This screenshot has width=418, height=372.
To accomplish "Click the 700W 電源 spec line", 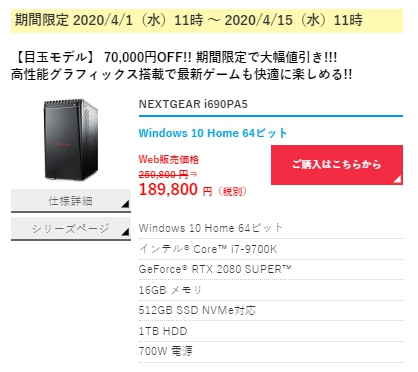I will 165,351.
